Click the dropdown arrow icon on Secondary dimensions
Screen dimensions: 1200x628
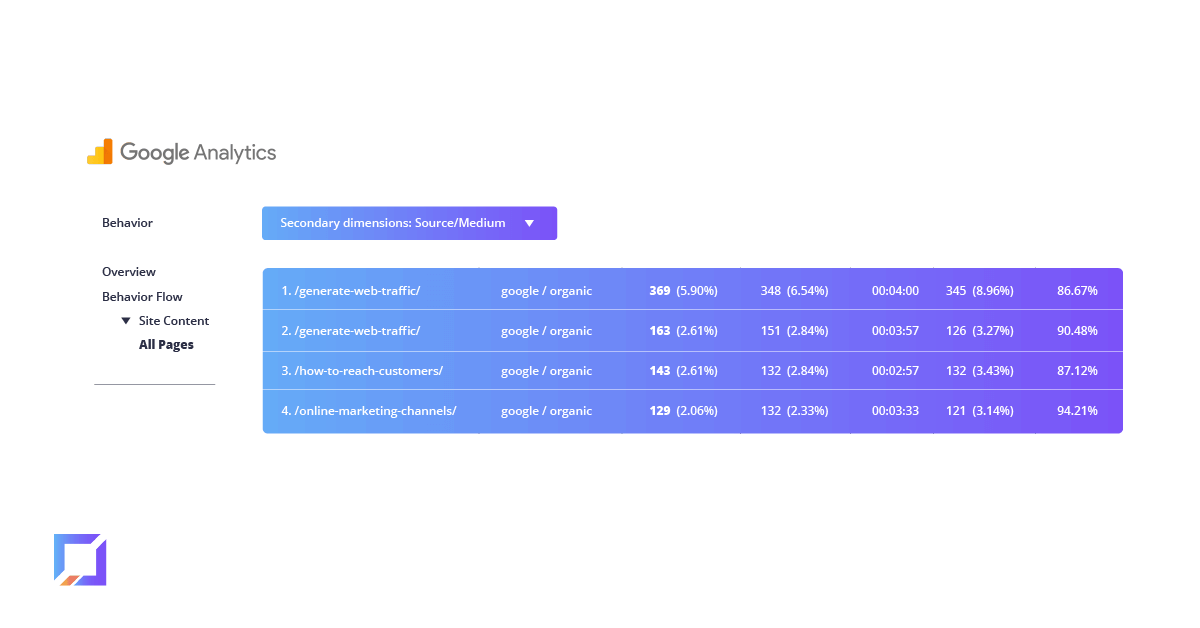[529, 223]
